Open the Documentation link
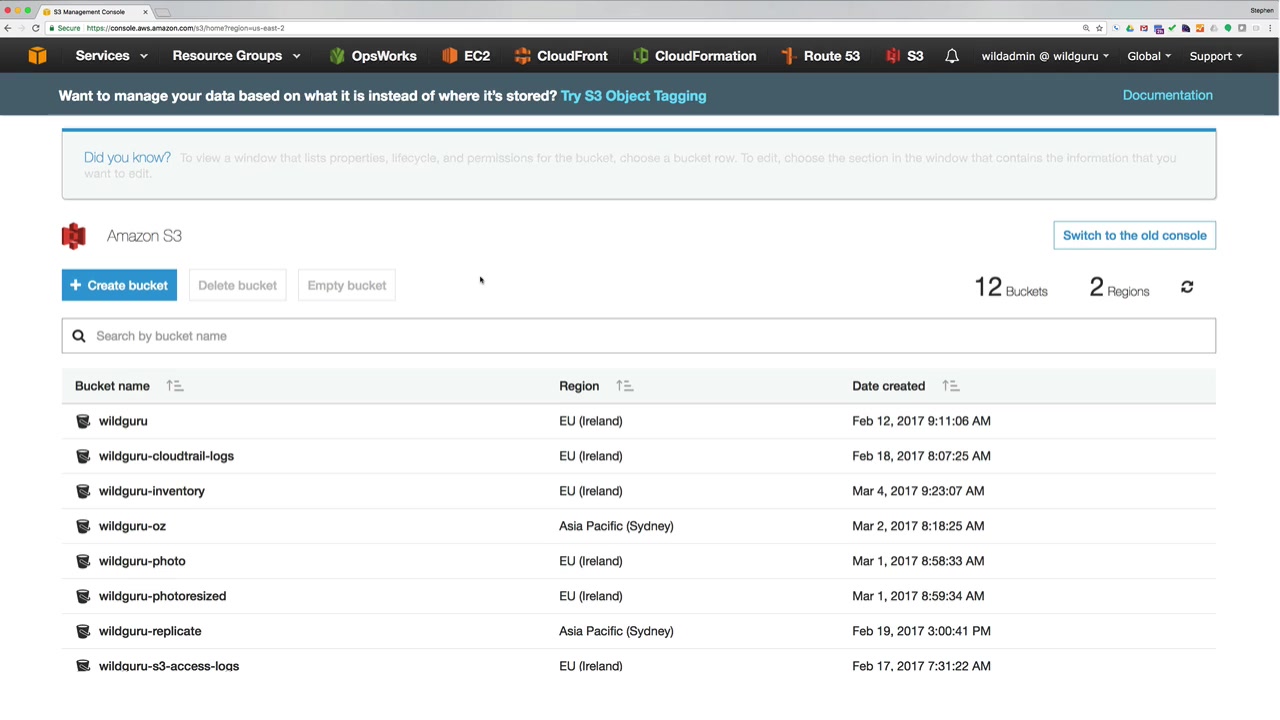This screenshot has height=720, width=1280. (1167, 95)
